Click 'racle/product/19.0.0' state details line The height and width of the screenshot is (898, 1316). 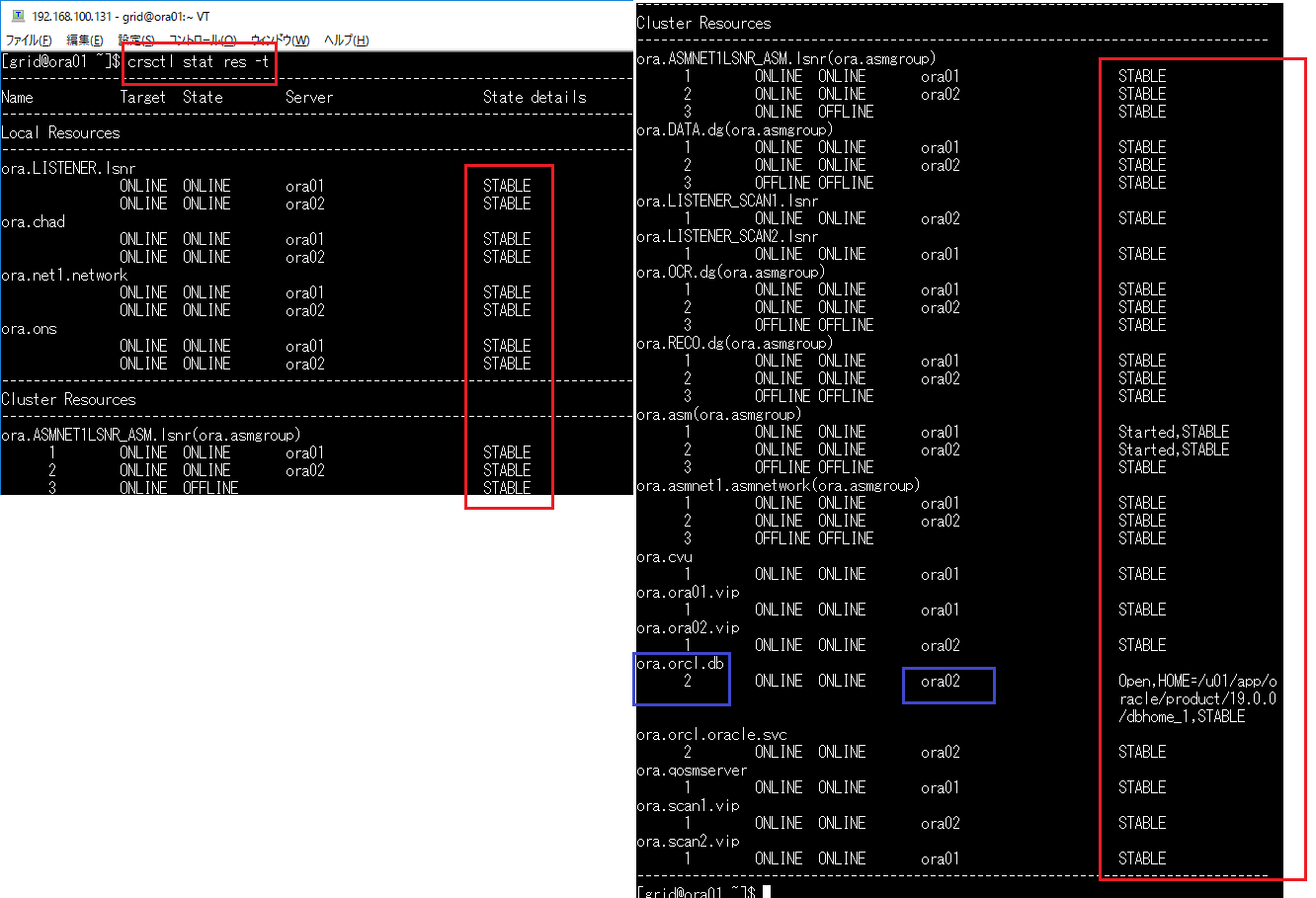1197,697
